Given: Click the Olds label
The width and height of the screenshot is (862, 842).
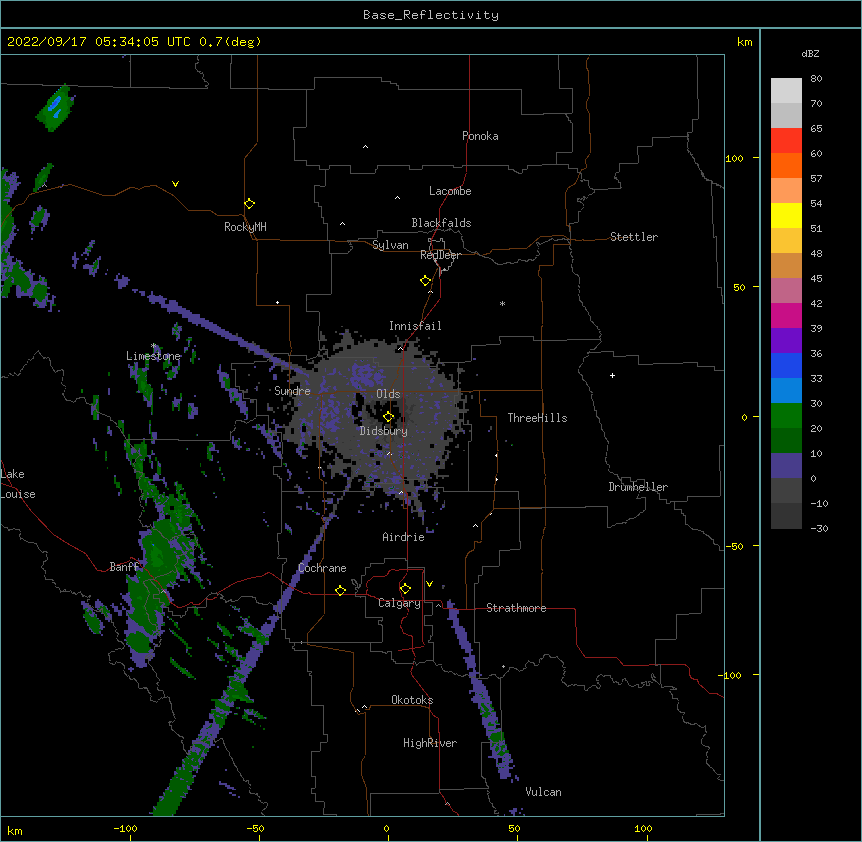Looking at the screenshot, I should pos(388,394).
